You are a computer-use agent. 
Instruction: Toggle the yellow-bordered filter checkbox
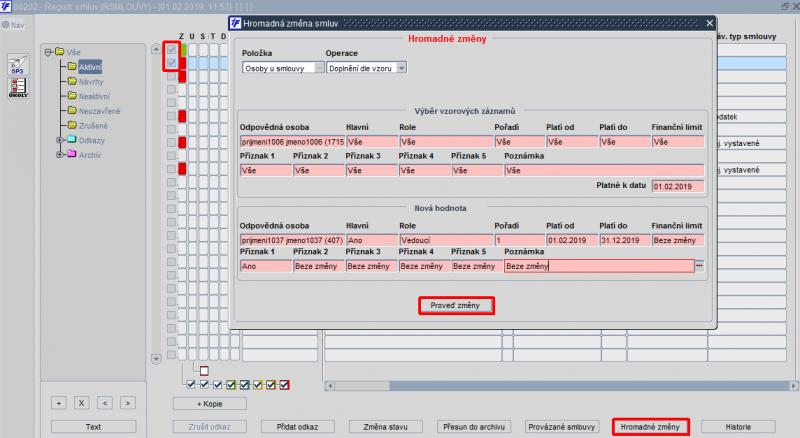pos(258,384)
